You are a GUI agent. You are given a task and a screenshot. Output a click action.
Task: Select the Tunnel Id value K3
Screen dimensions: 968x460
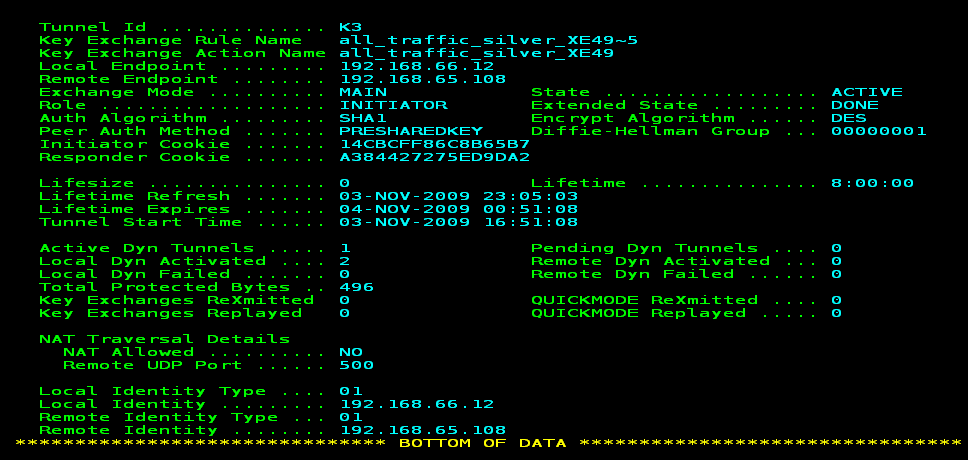pos(350,27)
